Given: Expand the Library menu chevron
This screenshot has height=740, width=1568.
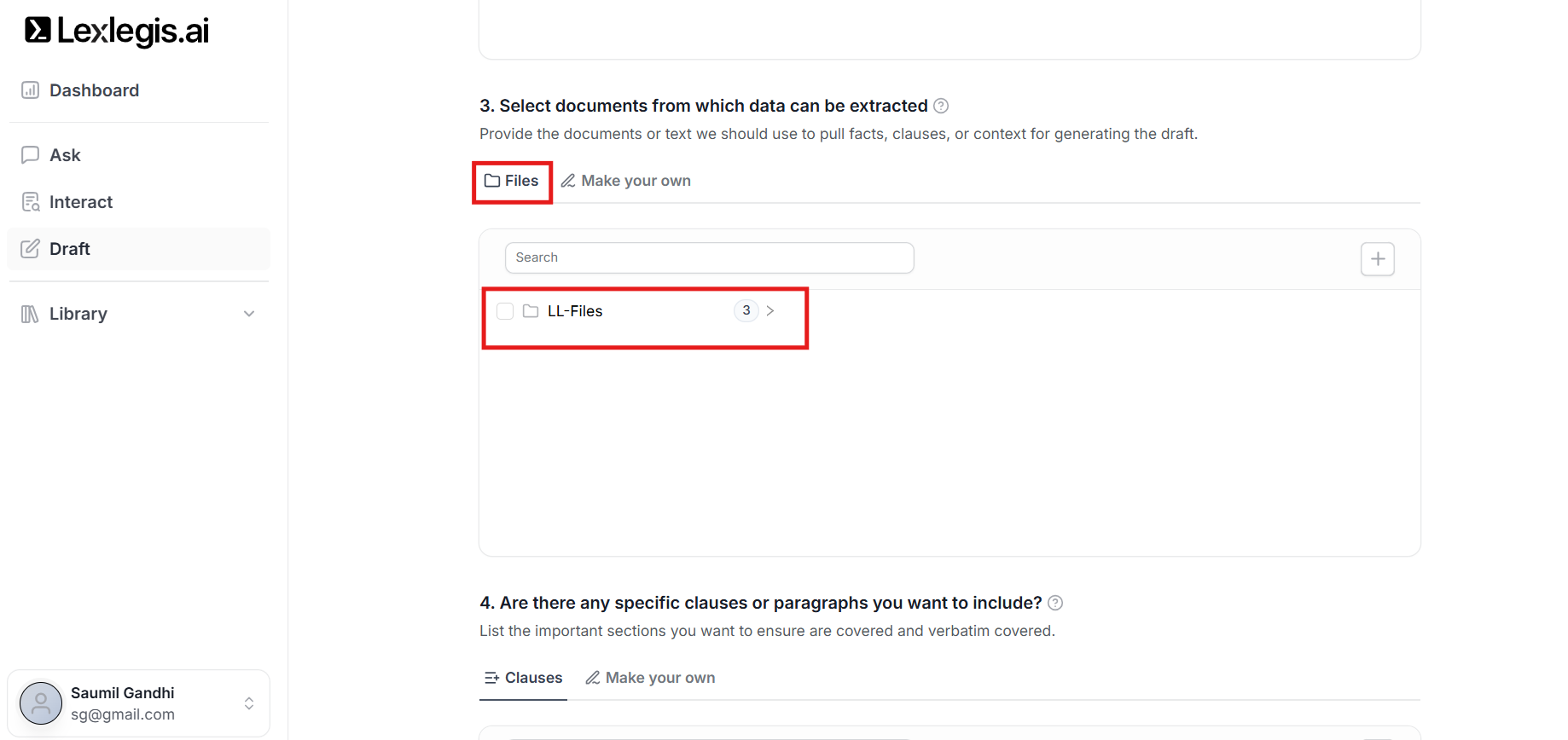Looking at the screenshot, I should coord(249,314).
